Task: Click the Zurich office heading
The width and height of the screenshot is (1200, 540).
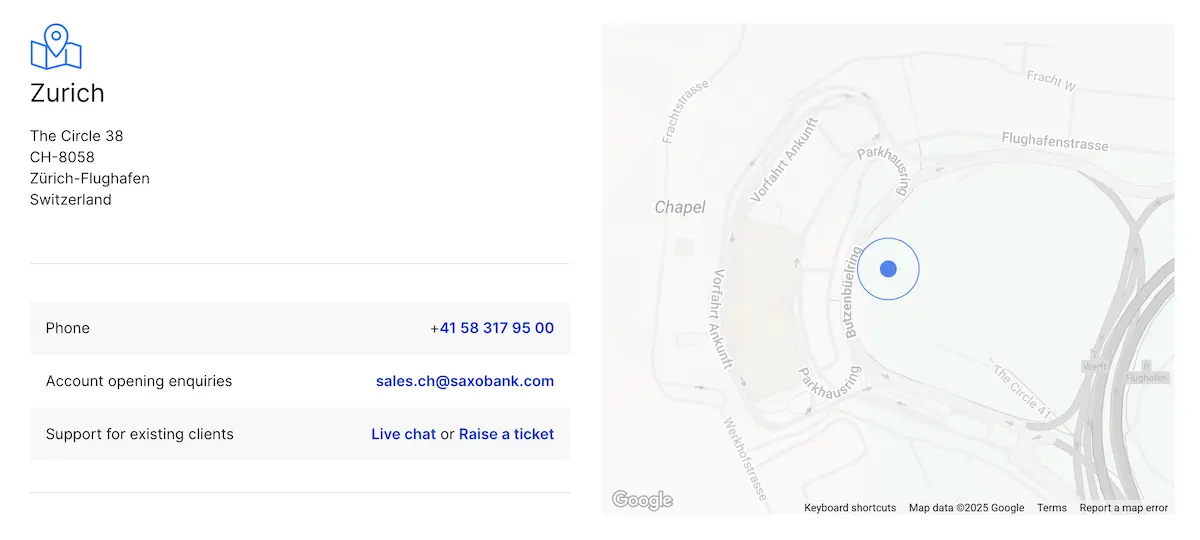Action: click(x=67, y=93)
